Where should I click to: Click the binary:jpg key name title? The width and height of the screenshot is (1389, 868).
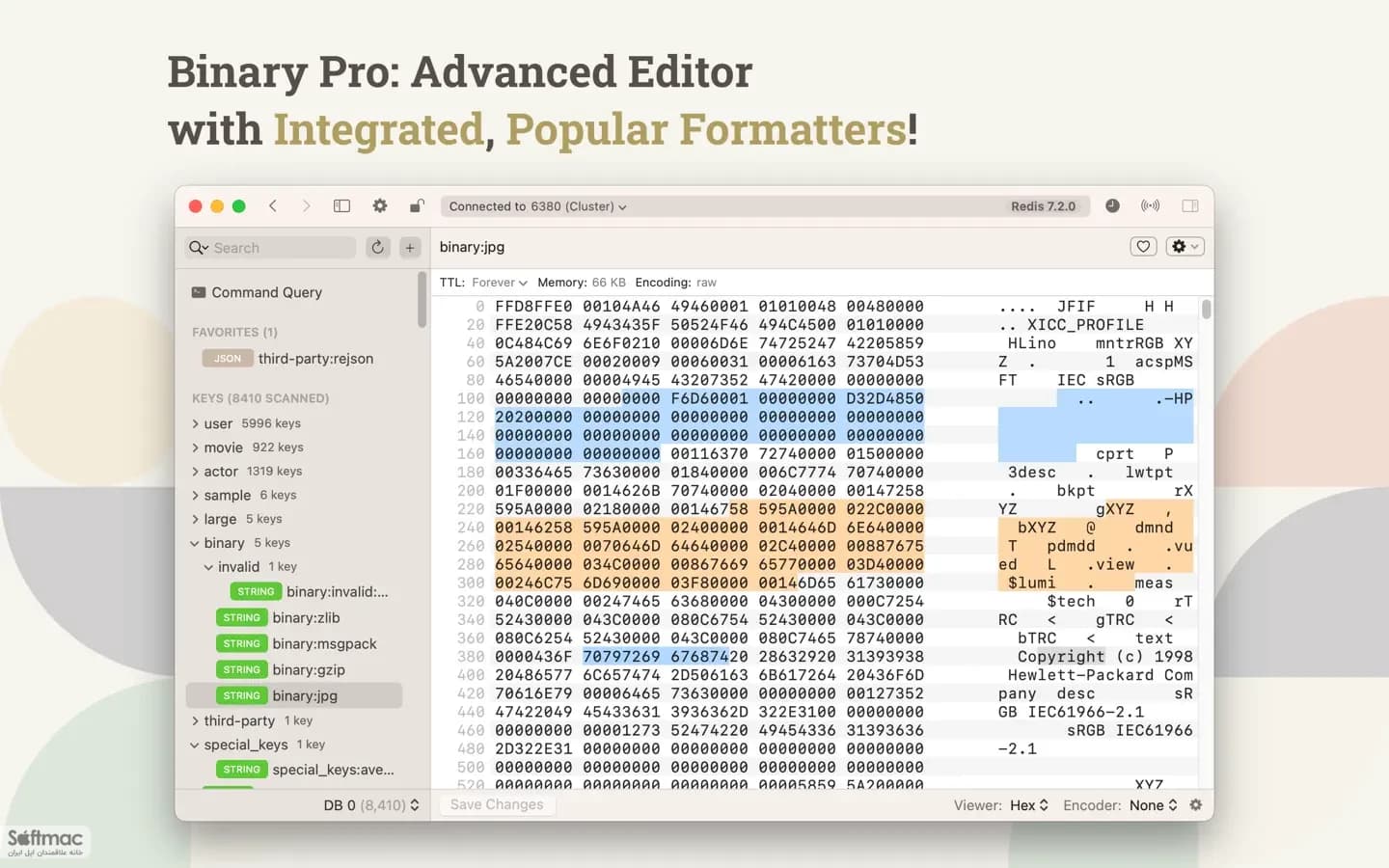[x=472, y=247]
